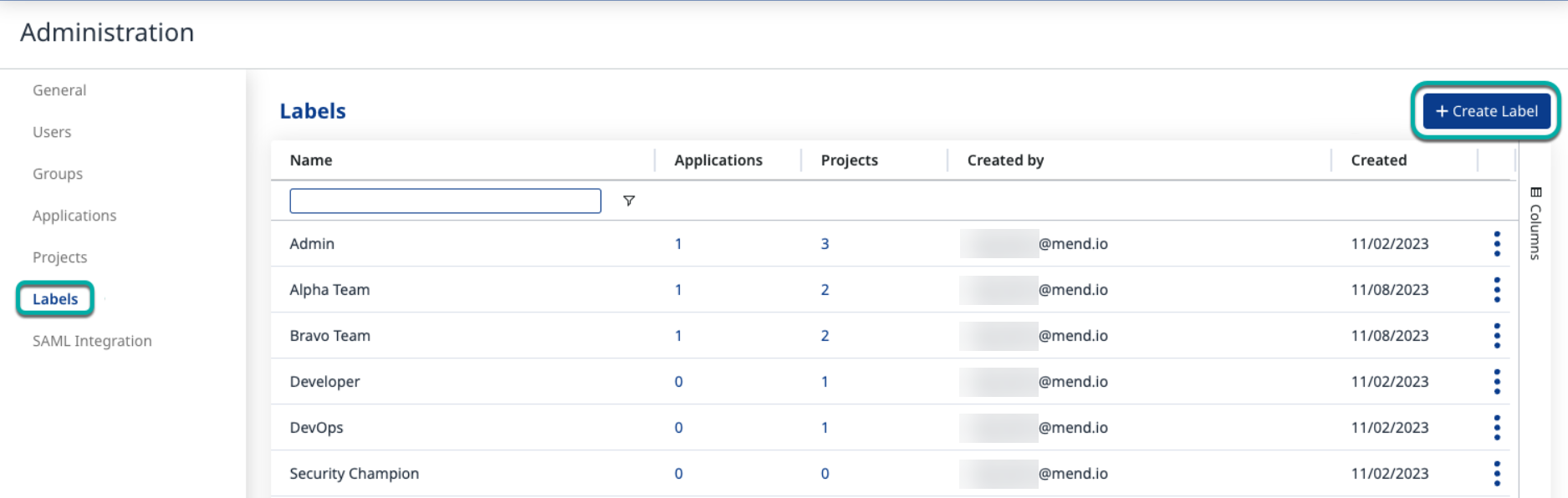This screenshot has height=498, width=1568.
Task: Open Bravo Team's applications count link
Action: click(678, 336)
